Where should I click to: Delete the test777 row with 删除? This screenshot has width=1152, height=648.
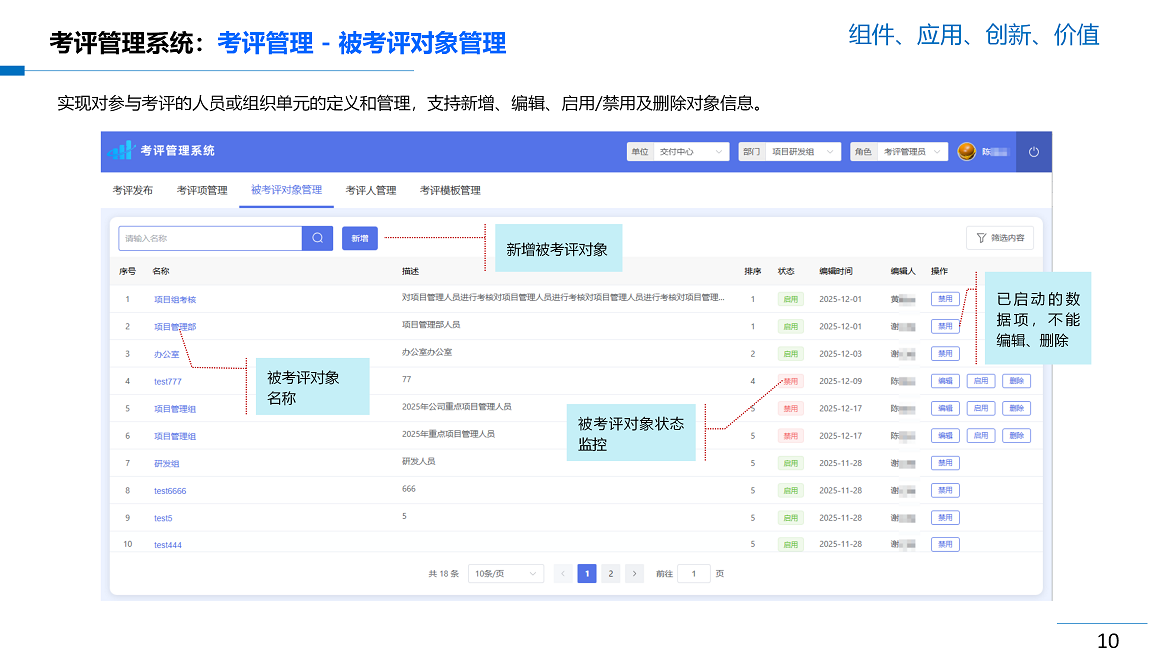pos(1016,381)
